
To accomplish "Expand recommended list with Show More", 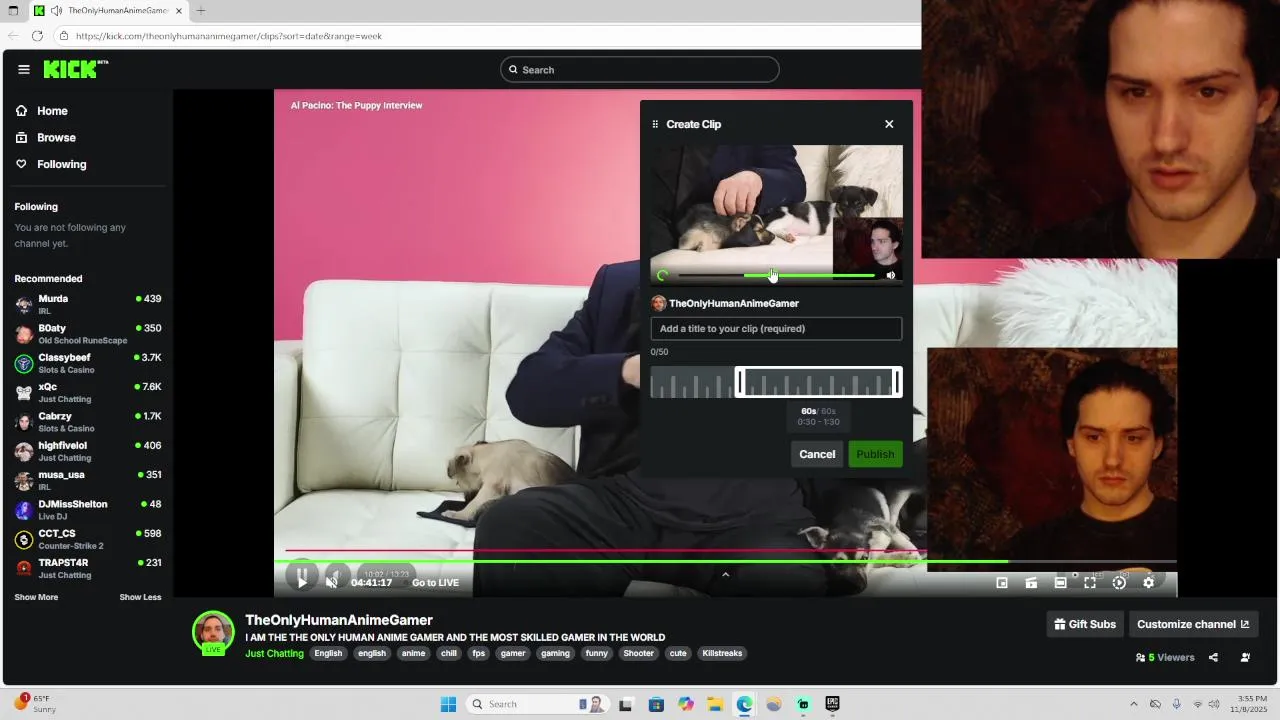I will click(36, 597).
